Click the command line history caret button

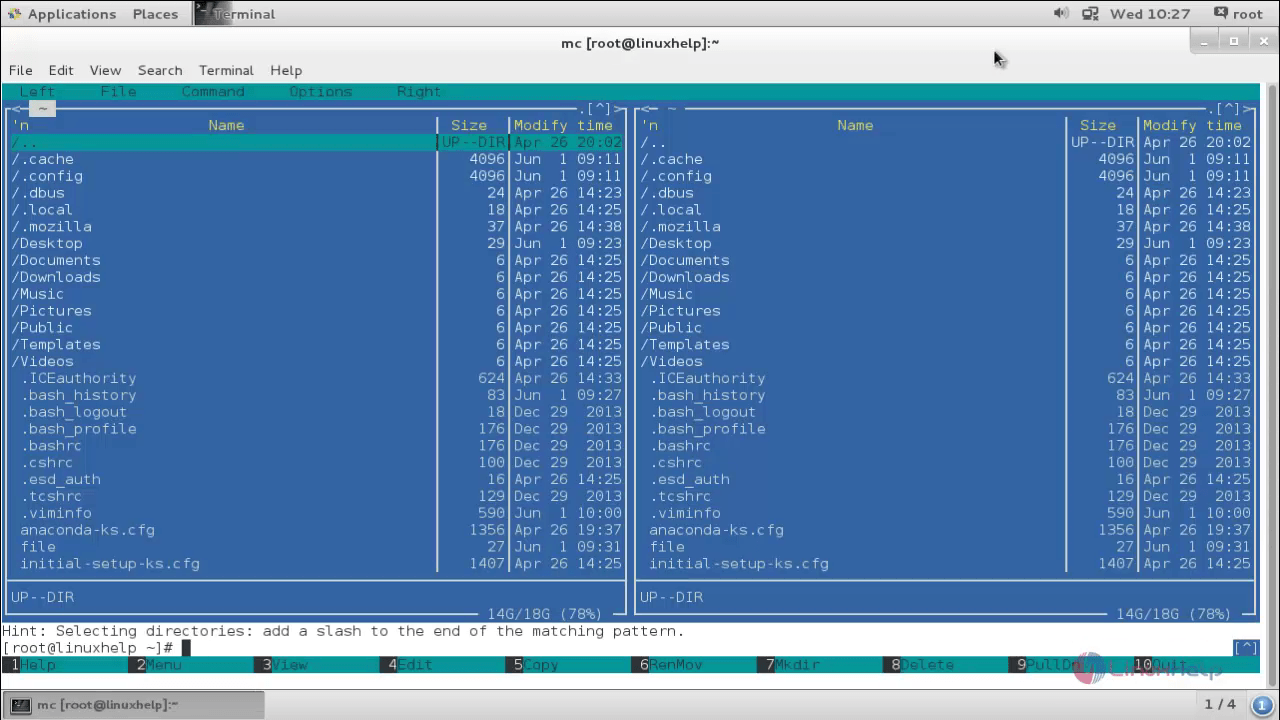[1245, 648]
